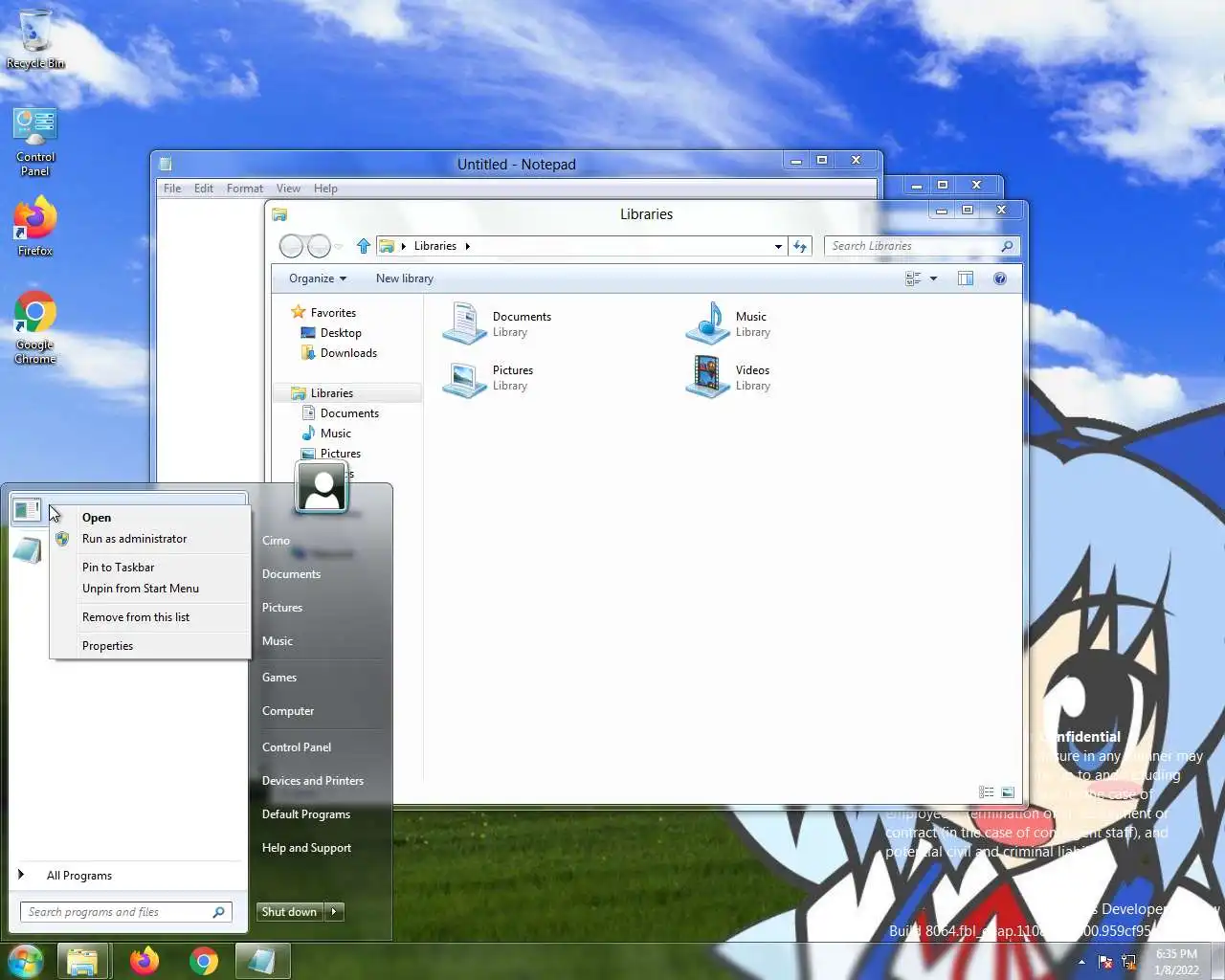The image size is (1225, 980).
Task: Open the Organize dropdown
Action: click(317, 278)
